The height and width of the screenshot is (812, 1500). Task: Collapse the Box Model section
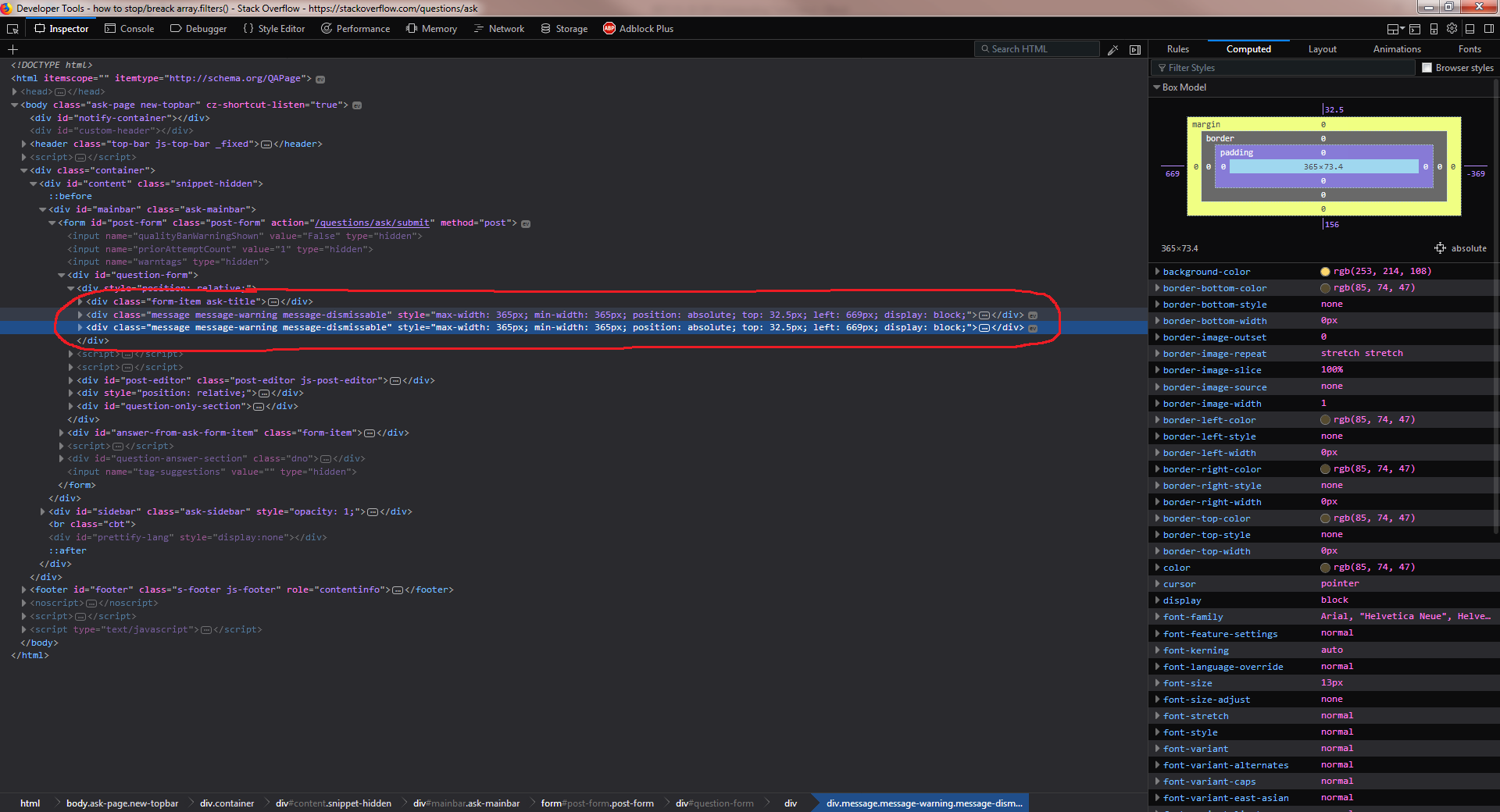[1157, 87]
